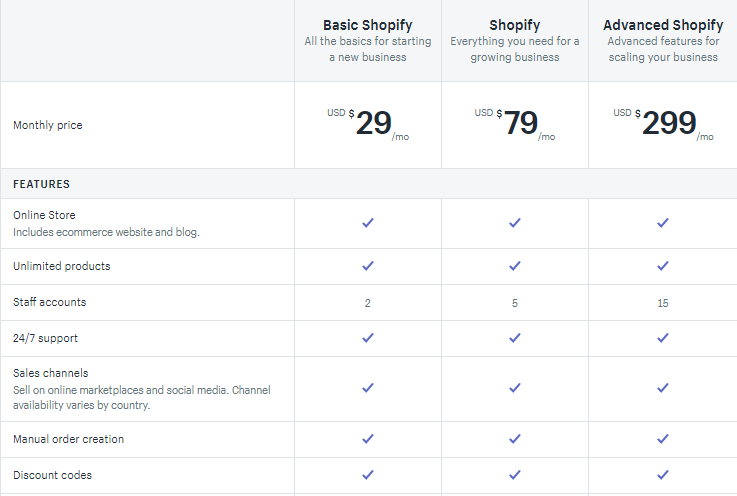Click the Monthly price row label
The width and height of the screenshot is (737, 496).
coord(48,126)
